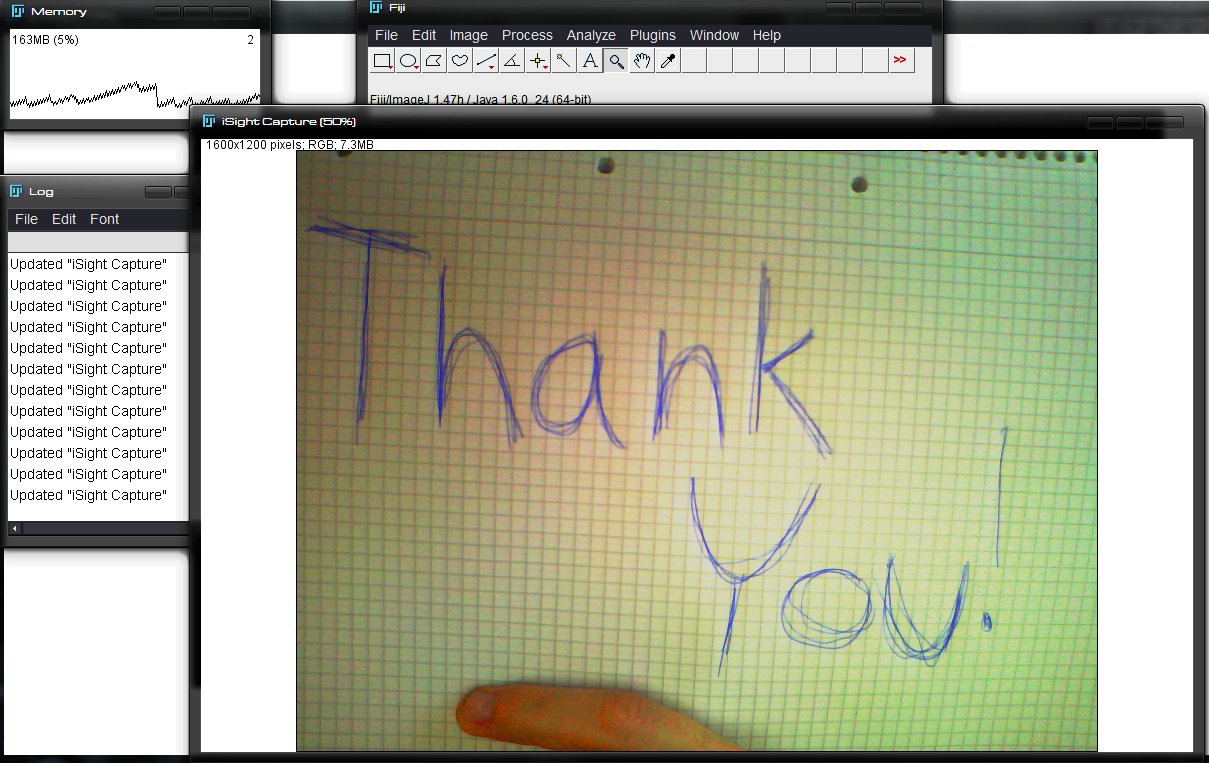Click the memory usage graph
1209x763 pixels.
click(x=134, y=80)
